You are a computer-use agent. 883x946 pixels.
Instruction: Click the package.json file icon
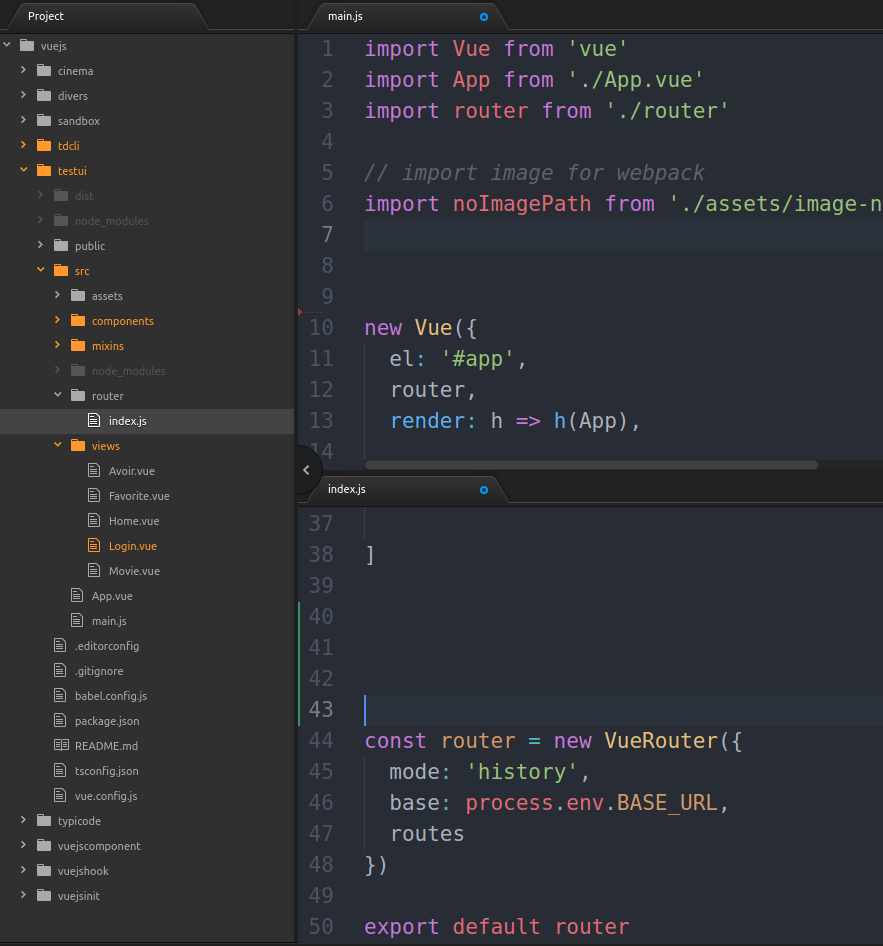[x=61, y=721]
